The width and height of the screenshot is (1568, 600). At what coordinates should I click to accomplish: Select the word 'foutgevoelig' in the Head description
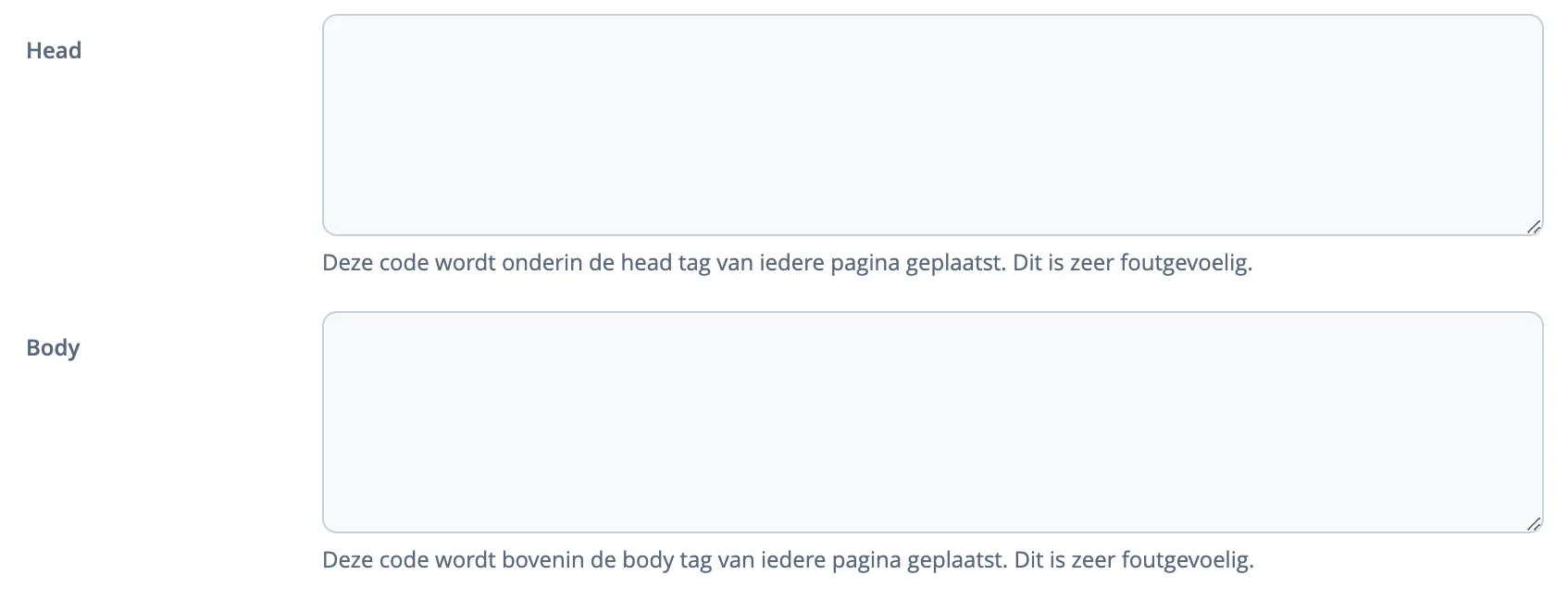[x=1185, y=262]
